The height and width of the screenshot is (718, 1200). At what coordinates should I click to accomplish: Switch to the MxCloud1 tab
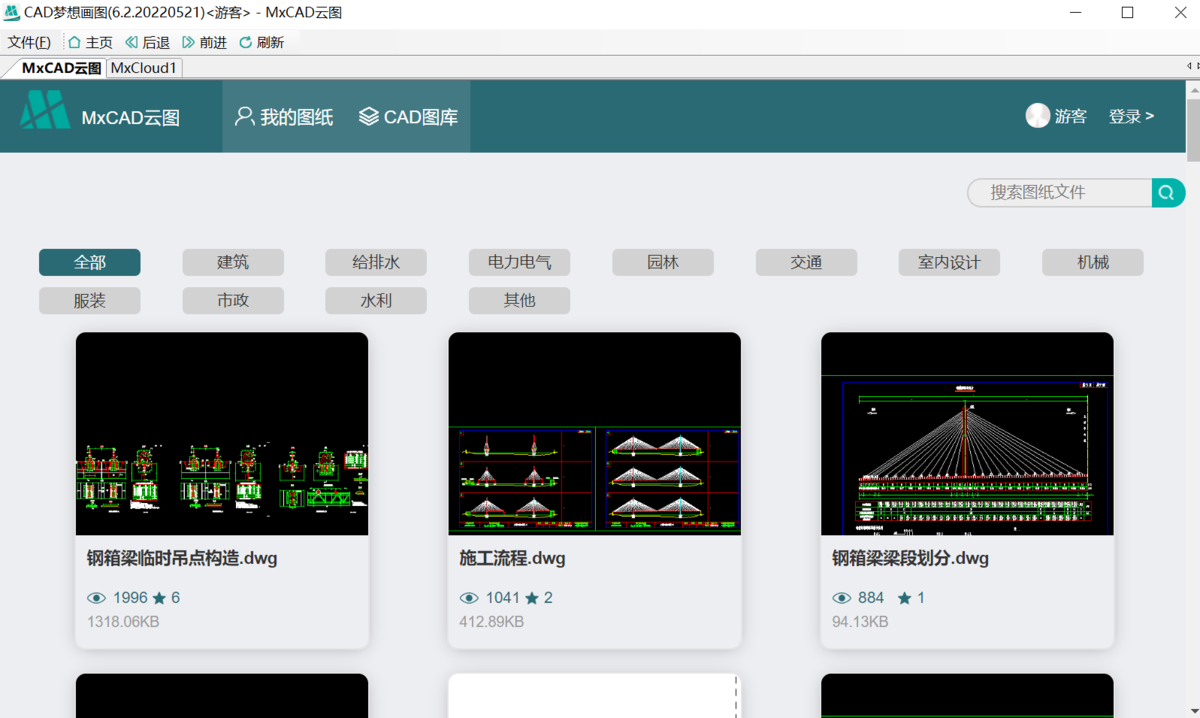(x=144, y=68)
